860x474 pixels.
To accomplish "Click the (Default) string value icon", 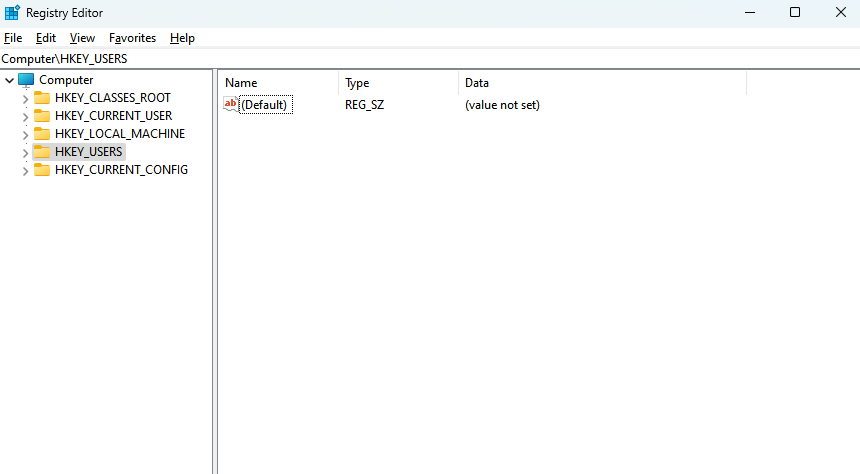I will click(231, 104).
